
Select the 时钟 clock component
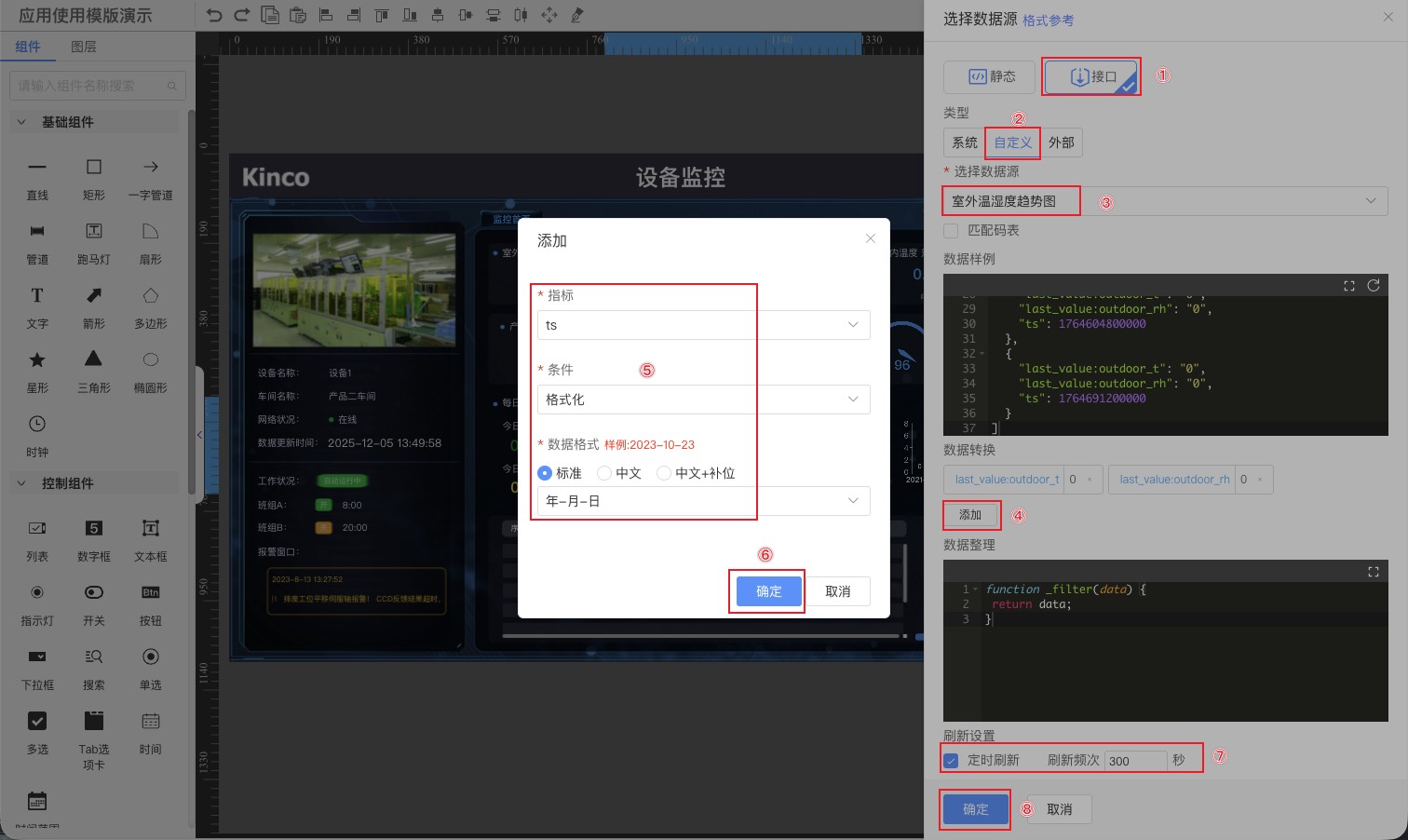click(x=37, y=434)
